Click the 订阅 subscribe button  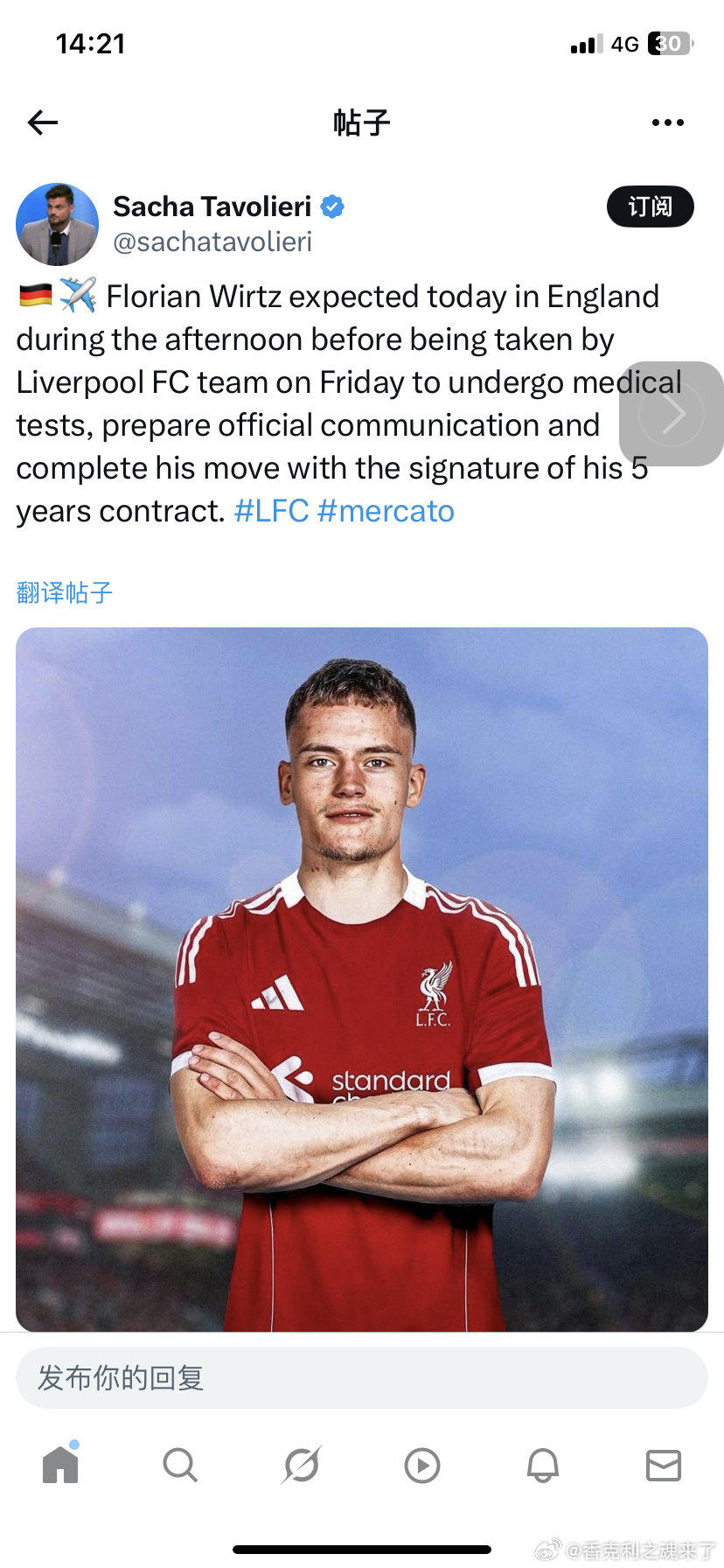point(651,206)
